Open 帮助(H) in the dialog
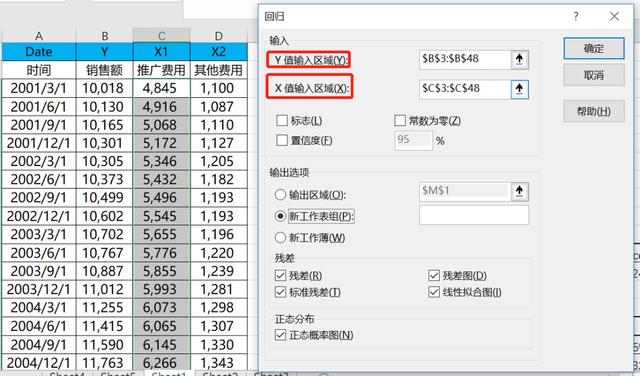 [594, 111]
